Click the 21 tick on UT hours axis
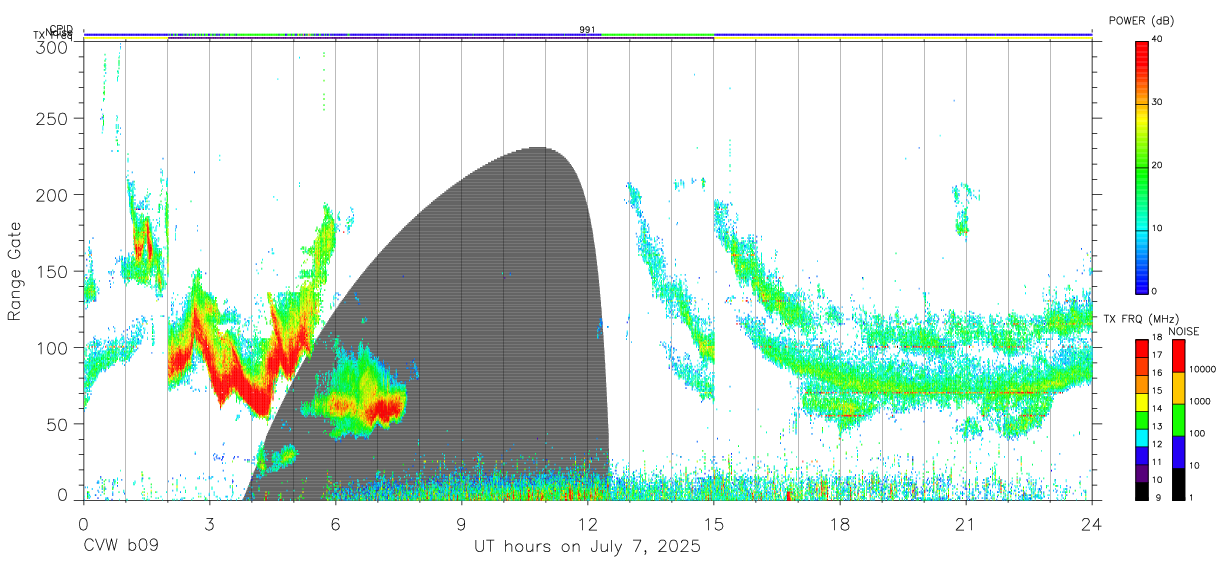 (x=965, y=523)
